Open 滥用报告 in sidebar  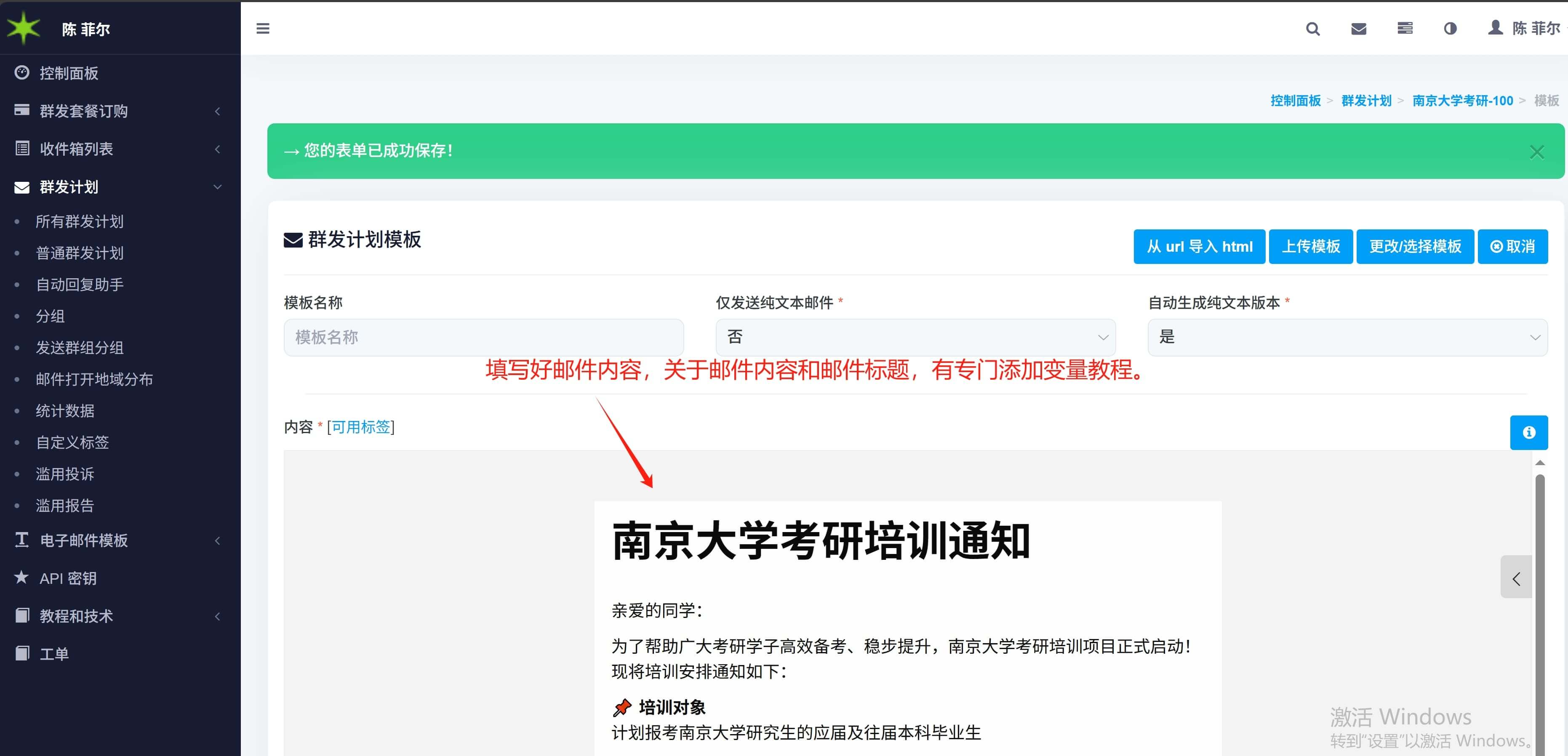[65, 505]
